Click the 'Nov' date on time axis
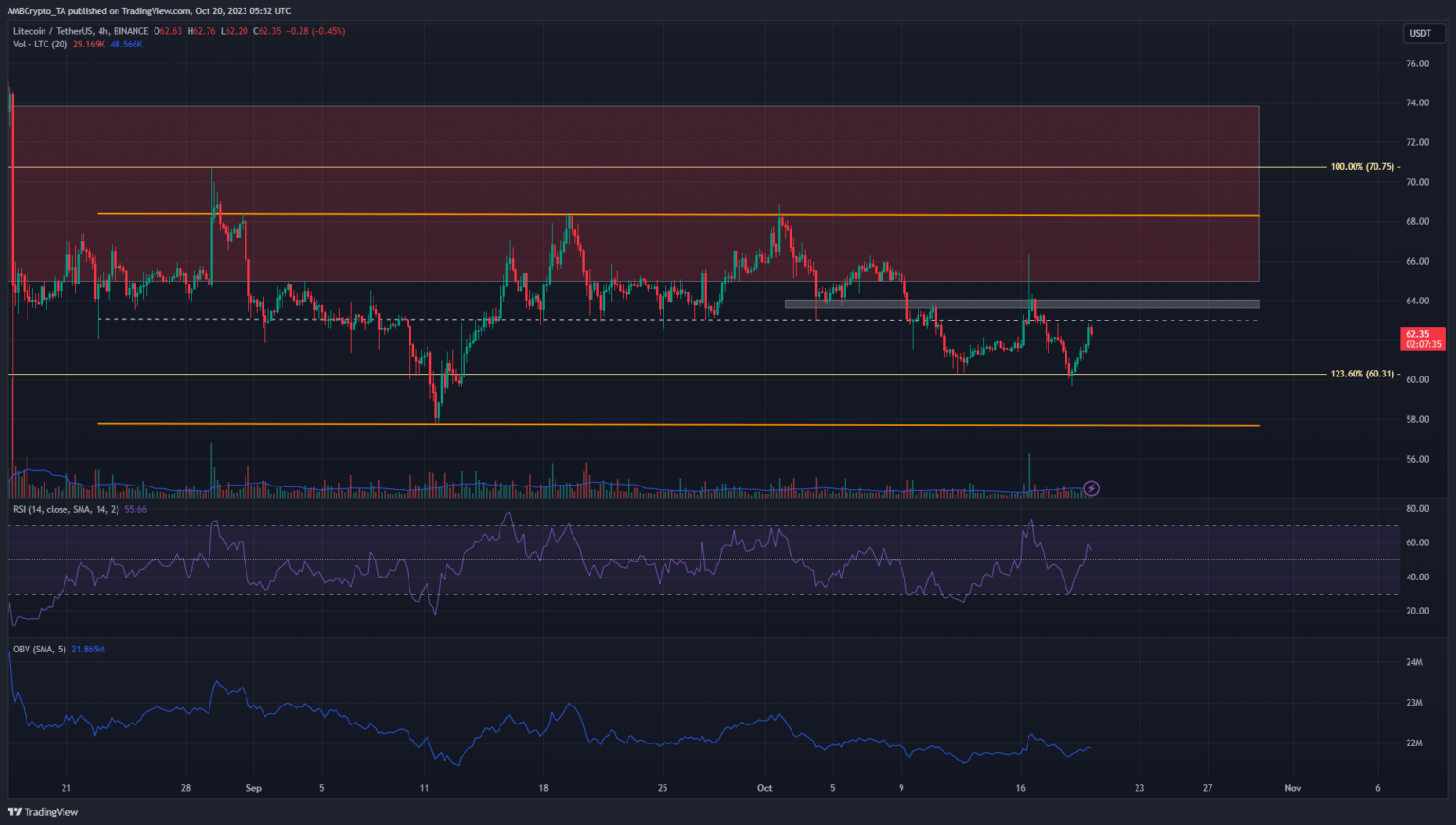Screen dimensions: 1456x825 coord(1292,788)
